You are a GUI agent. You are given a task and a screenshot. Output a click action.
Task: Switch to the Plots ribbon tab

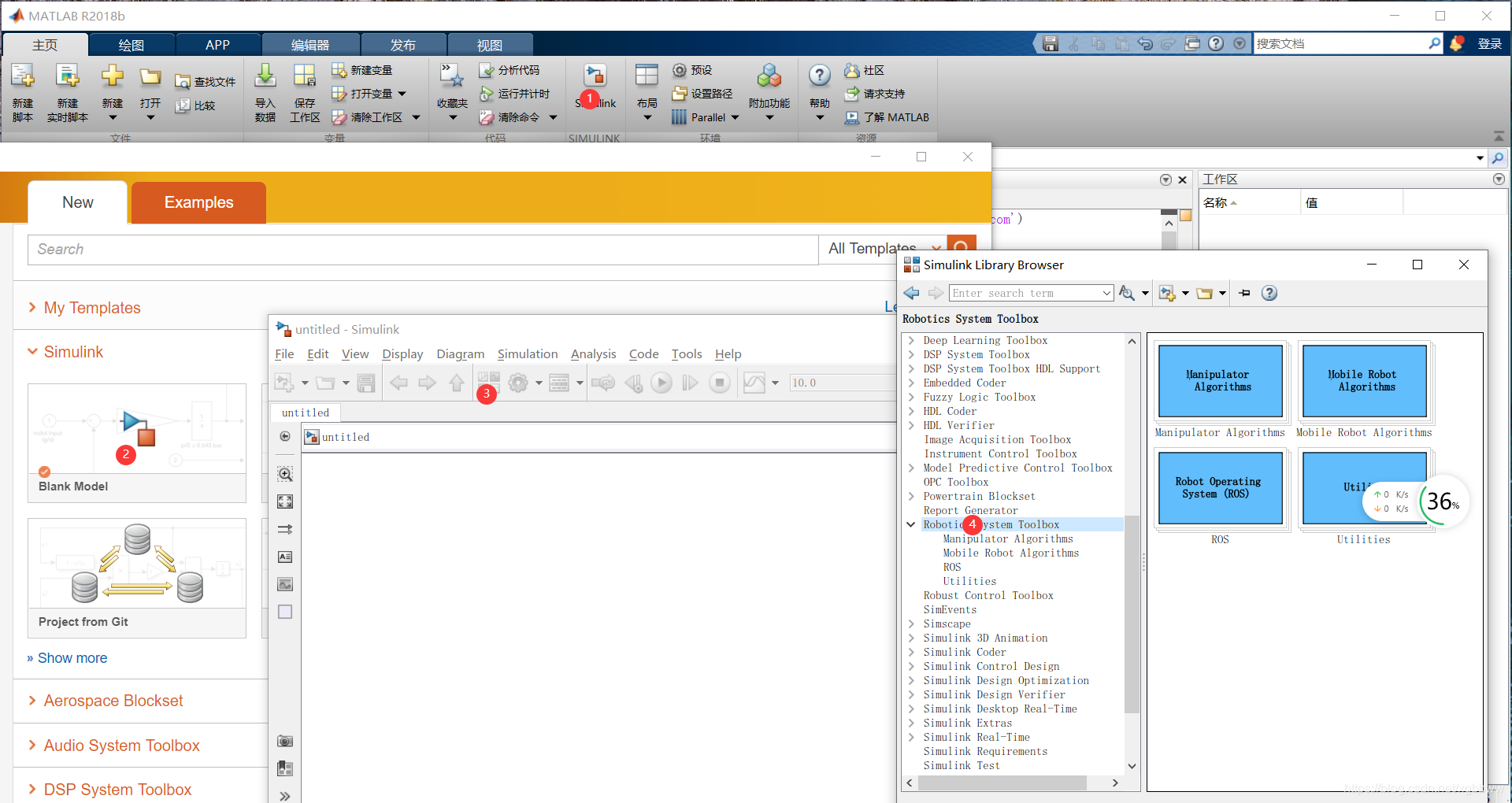[132, 45]
